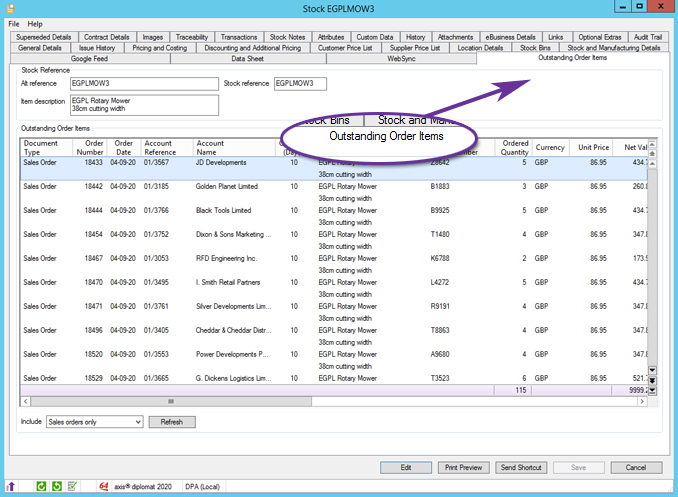The height and width of the screenshot is (497, 678).
Task: Click the green clockwise refresh status icon
Action: tap(41, 487)
